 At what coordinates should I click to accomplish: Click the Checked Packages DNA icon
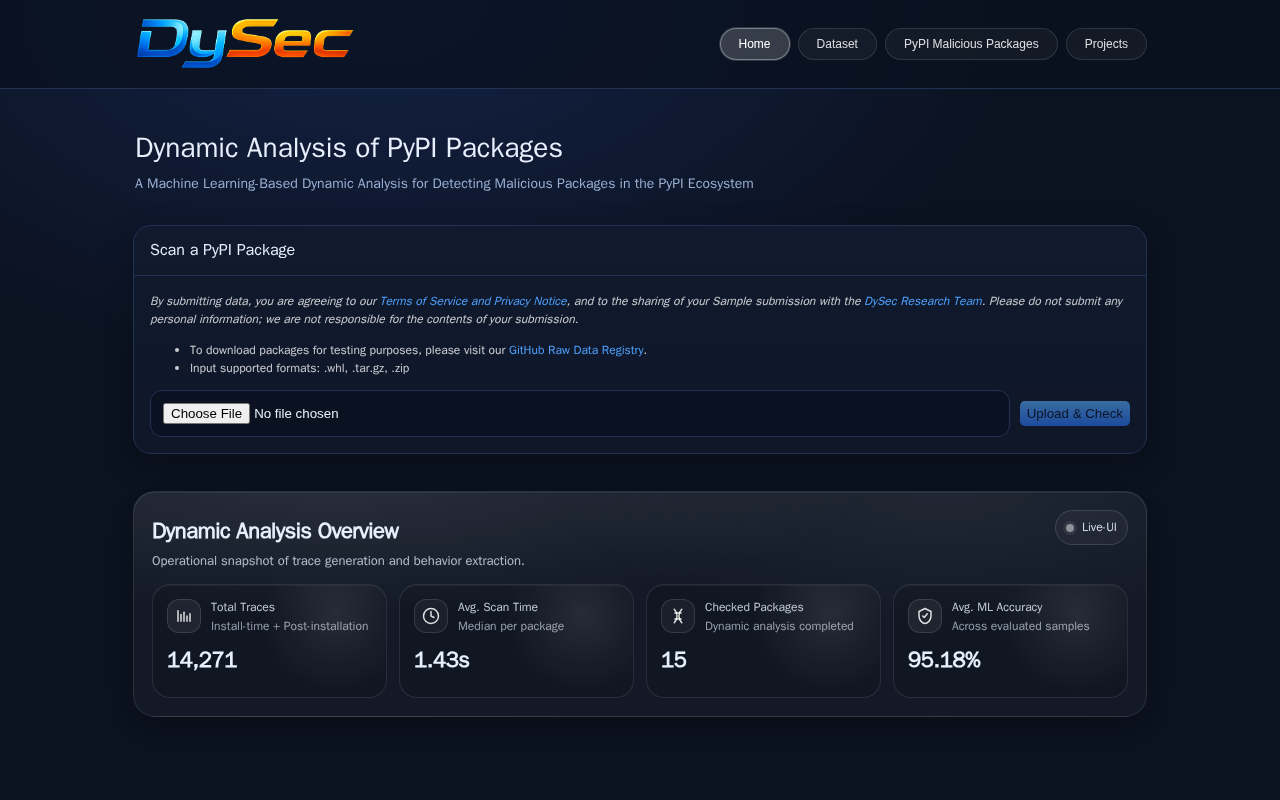click(x=678, y=616)
